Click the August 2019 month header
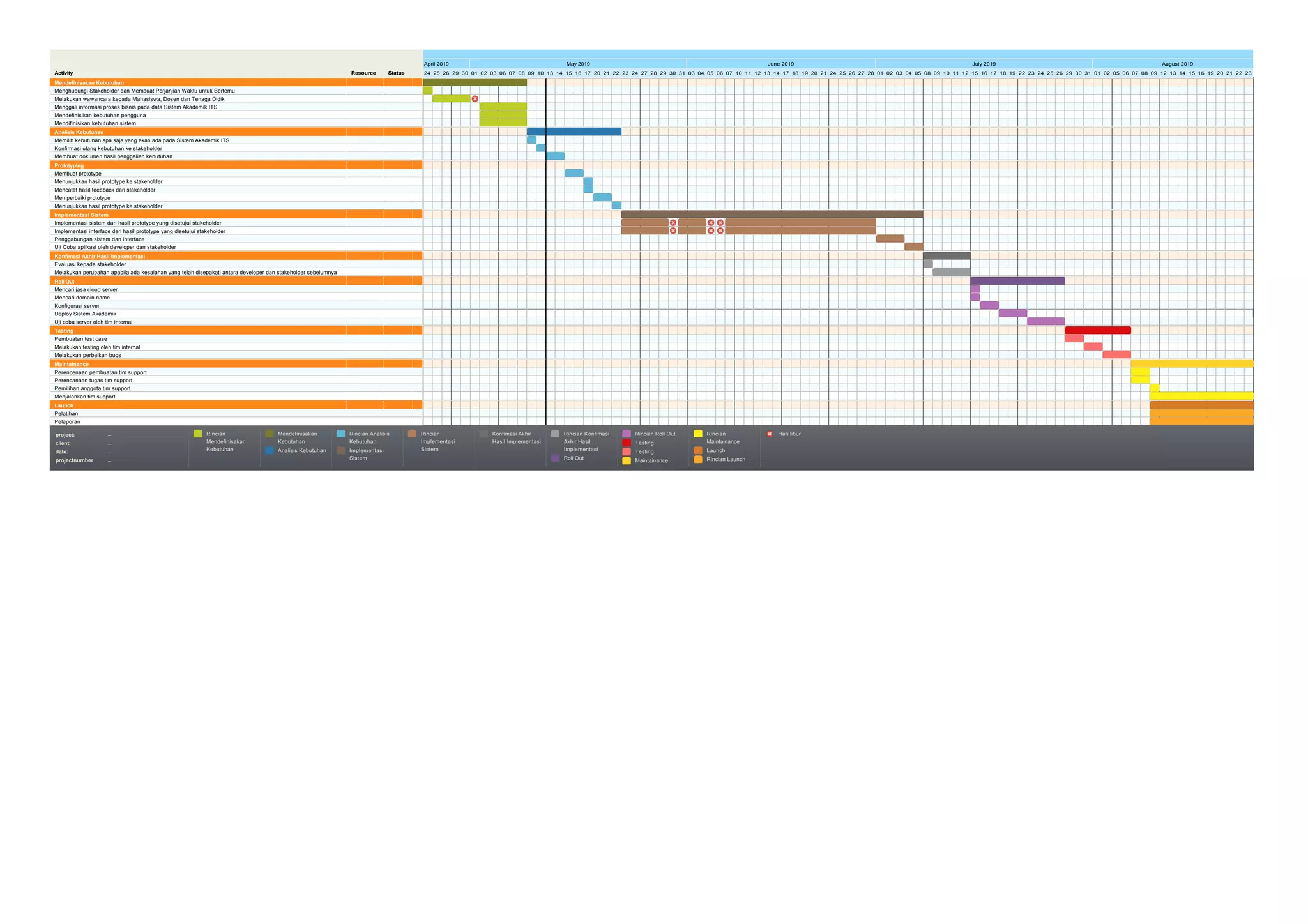This screenshot has height=924, width=1308. [1176, 64]
